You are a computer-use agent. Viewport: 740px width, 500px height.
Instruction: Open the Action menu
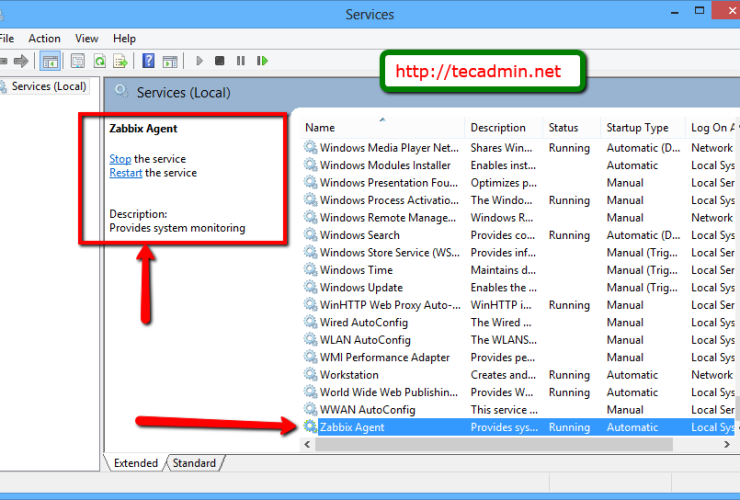[44, 38]
